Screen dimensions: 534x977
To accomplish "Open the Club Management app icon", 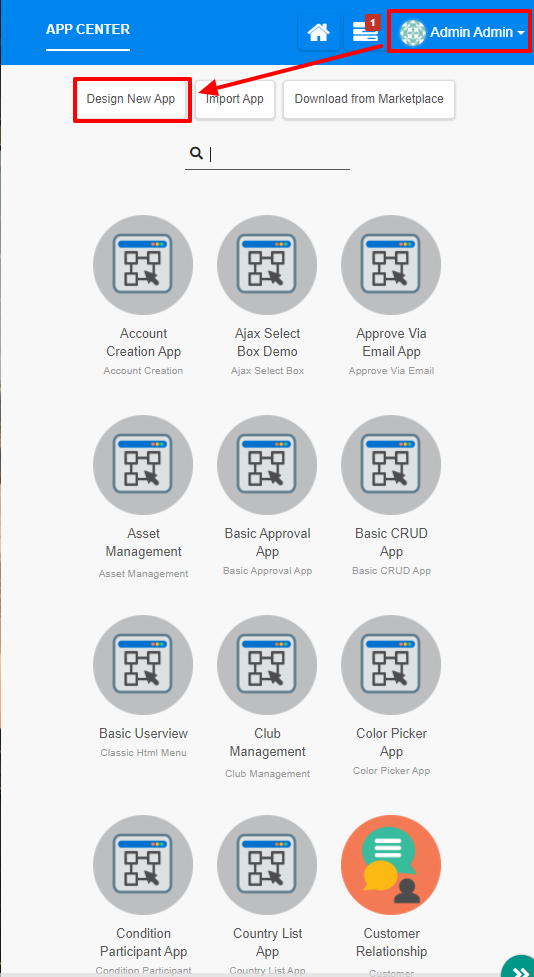I will [x=267, y=665].
